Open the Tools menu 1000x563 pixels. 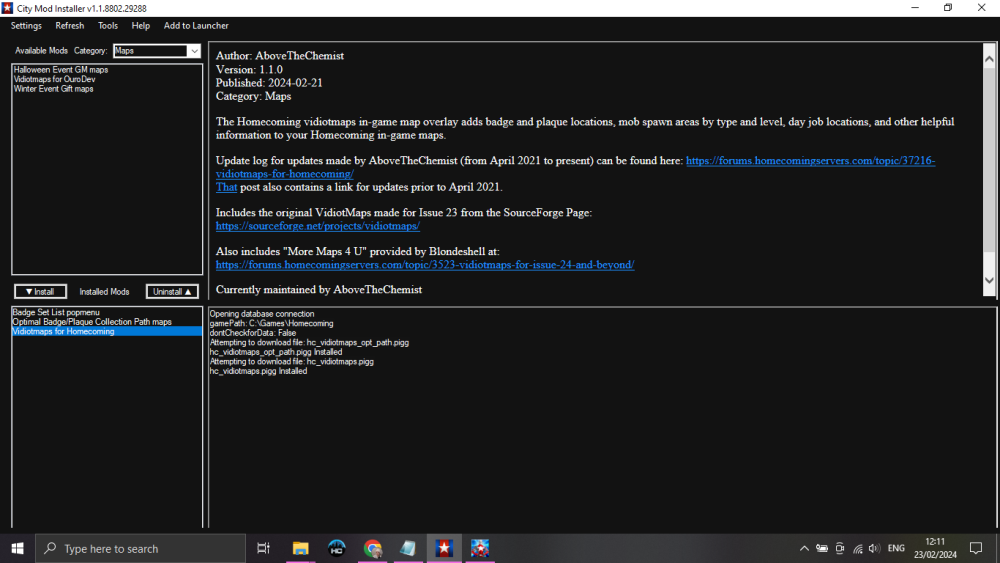tap(107, 25)
